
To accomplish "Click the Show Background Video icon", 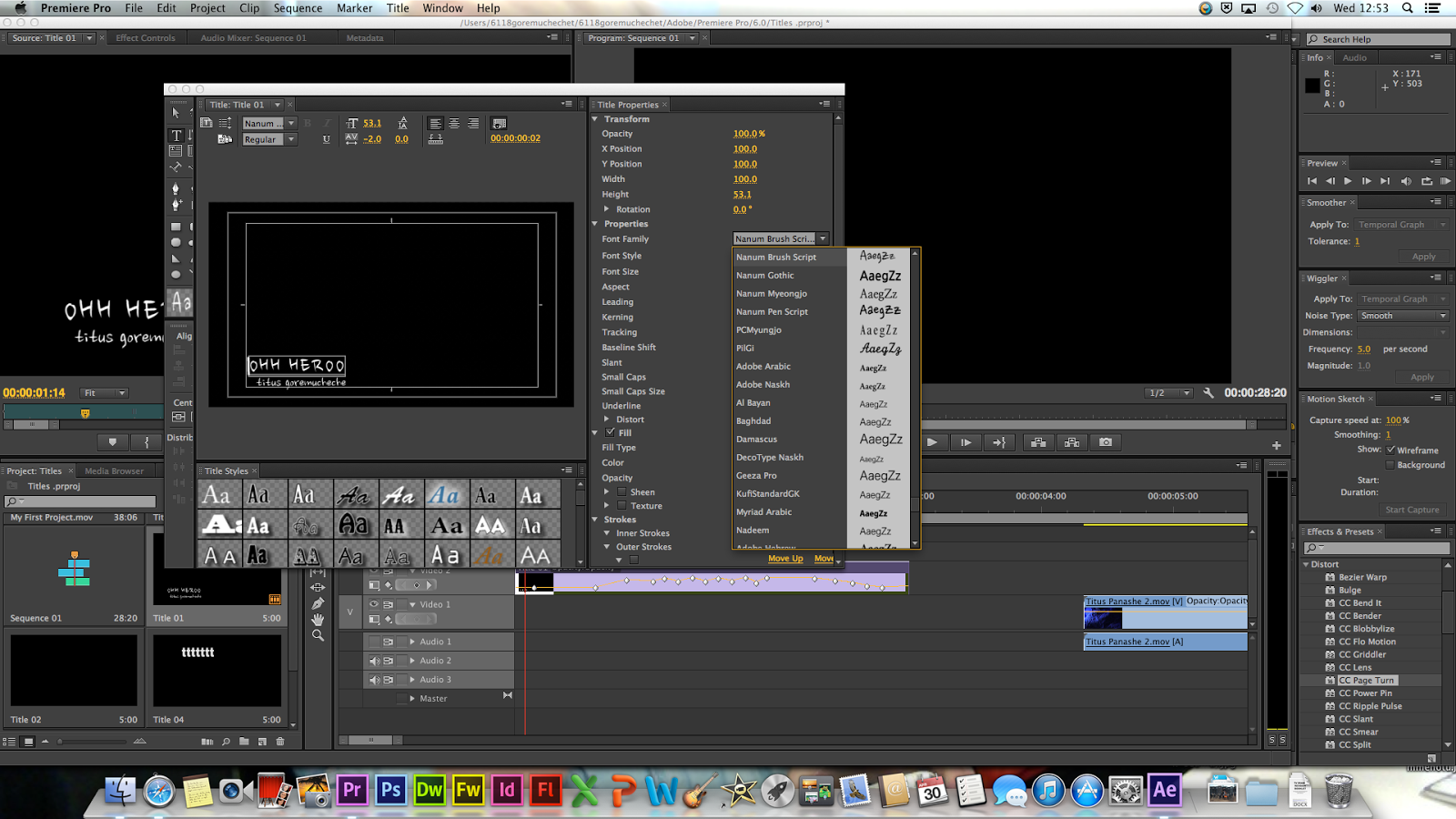I will click(225, 138).
